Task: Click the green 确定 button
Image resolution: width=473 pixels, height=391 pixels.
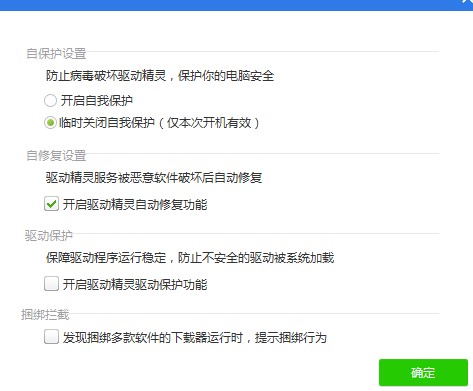Action: 423,372
